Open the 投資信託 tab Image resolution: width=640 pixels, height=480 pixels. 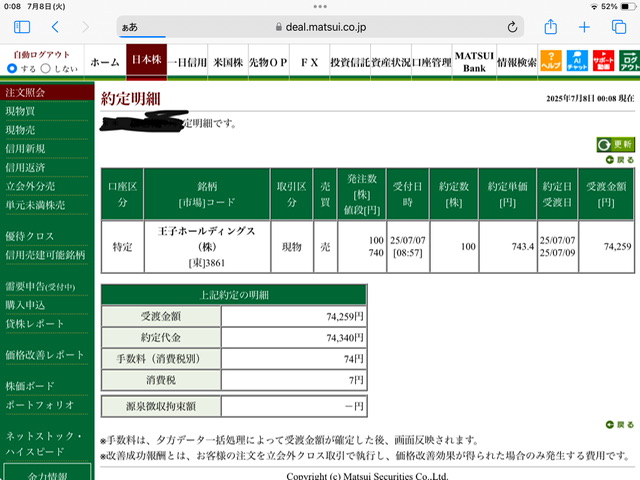pos(350,62)
